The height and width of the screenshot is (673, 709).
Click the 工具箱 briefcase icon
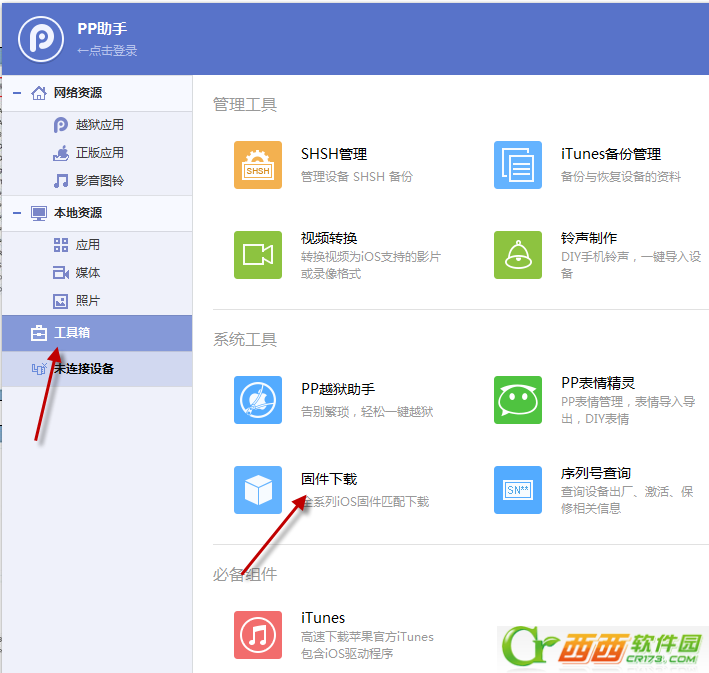coord(39,333)
